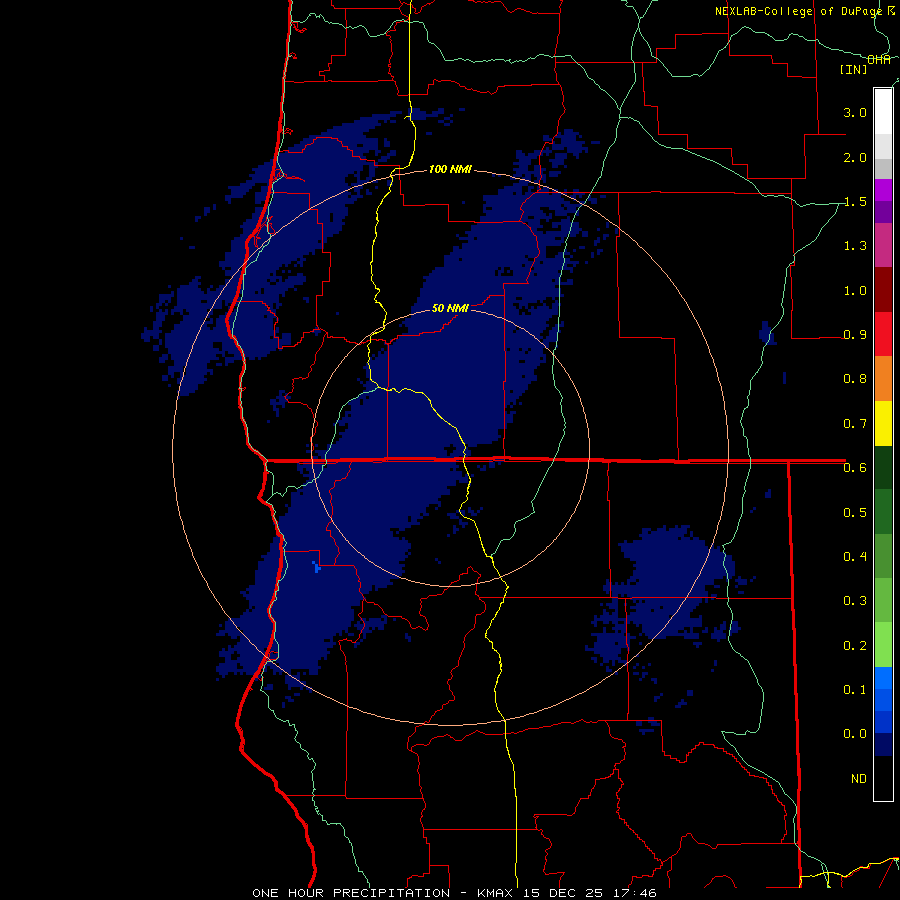
Task: Click the 0.1 legend value
Action: click(855, 689)
